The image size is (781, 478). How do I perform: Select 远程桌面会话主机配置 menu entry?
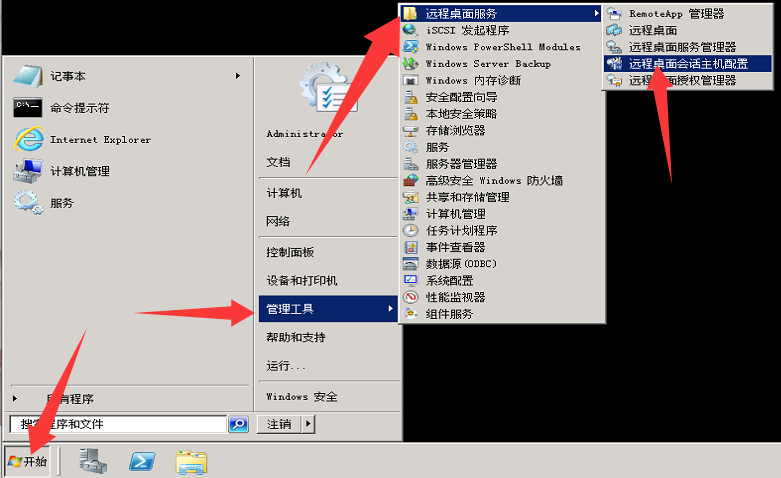687,64
